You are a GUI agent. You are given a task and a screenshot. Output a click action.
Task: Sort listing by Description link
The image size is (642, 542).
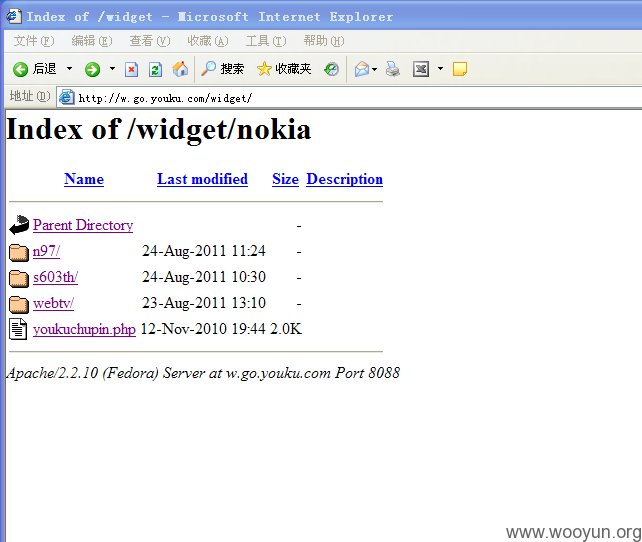(x=344, y=179)
